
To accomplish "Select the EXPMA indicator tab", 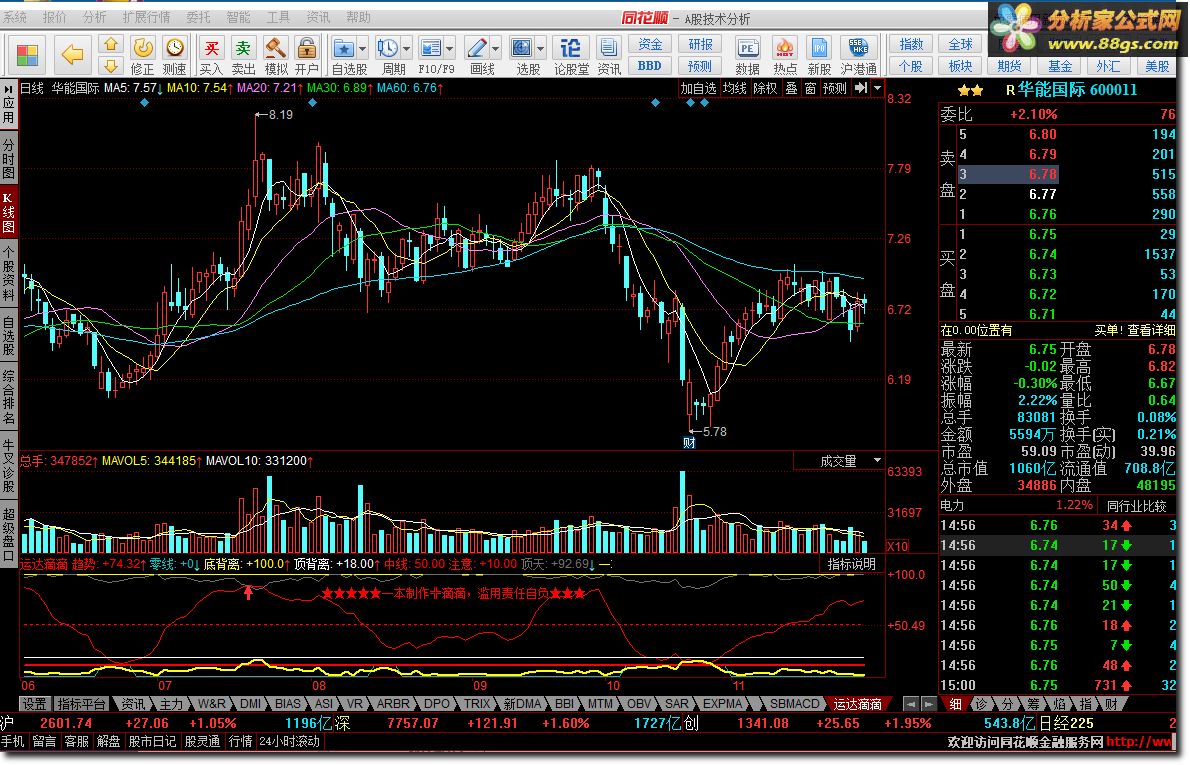I will pos(722,704).
